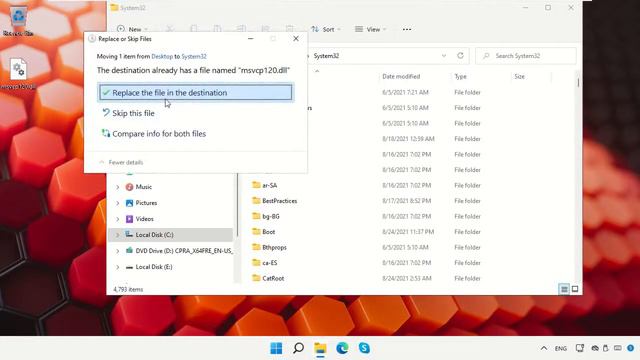Select Local Disk (E:) in navigation pane
Screen dimensions: 640x360
(x=149, y=267)
